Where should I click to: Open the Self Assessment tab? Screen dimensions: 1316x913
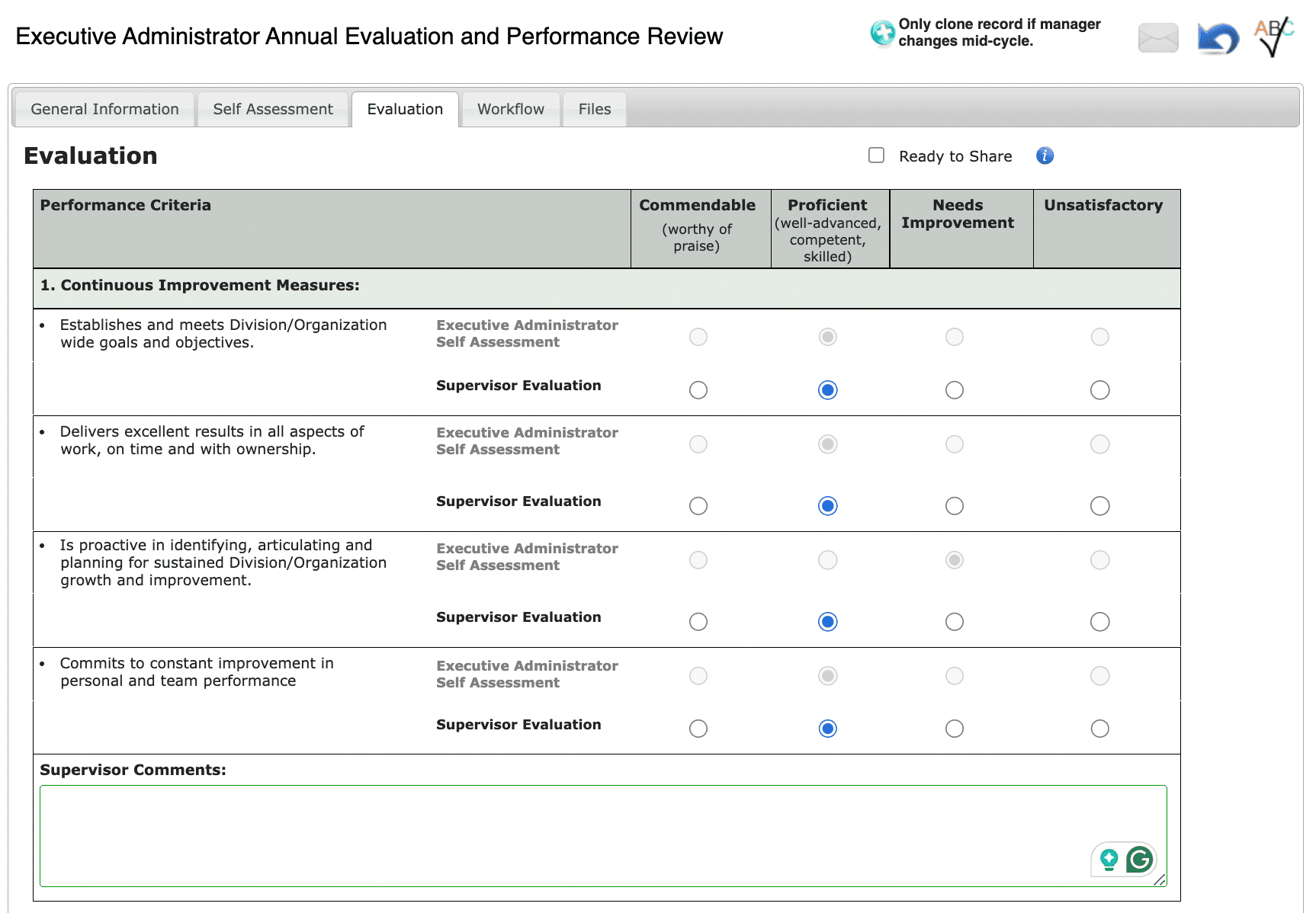click(273, 109)
